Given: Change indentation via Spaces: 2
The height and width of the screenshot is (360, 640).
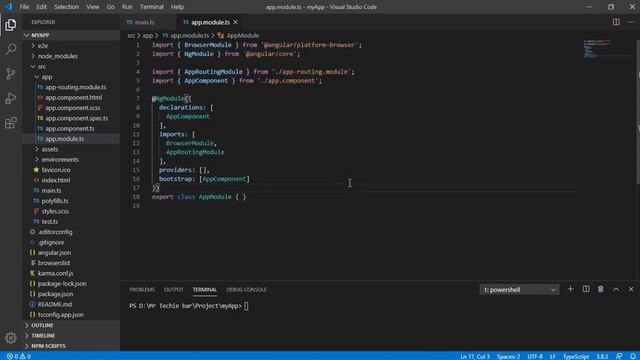Looking at the screenshot, I should (x=508, y=356).
